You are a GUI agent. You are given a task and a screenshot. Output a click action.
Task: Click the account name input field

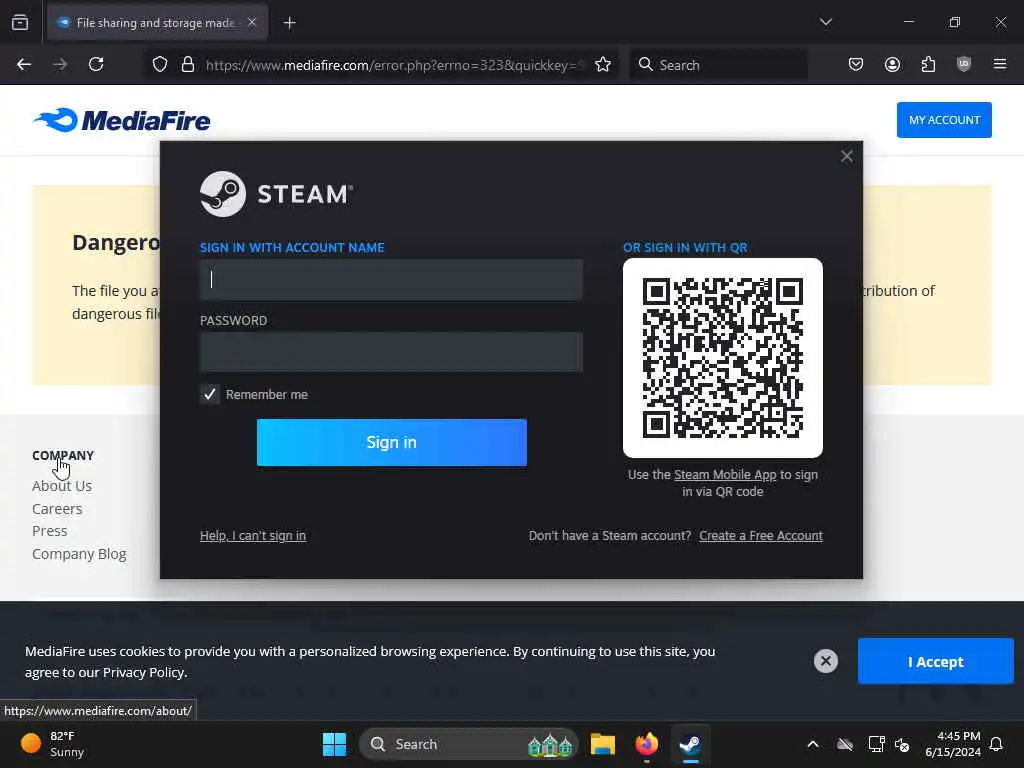[x=391, y=280]
